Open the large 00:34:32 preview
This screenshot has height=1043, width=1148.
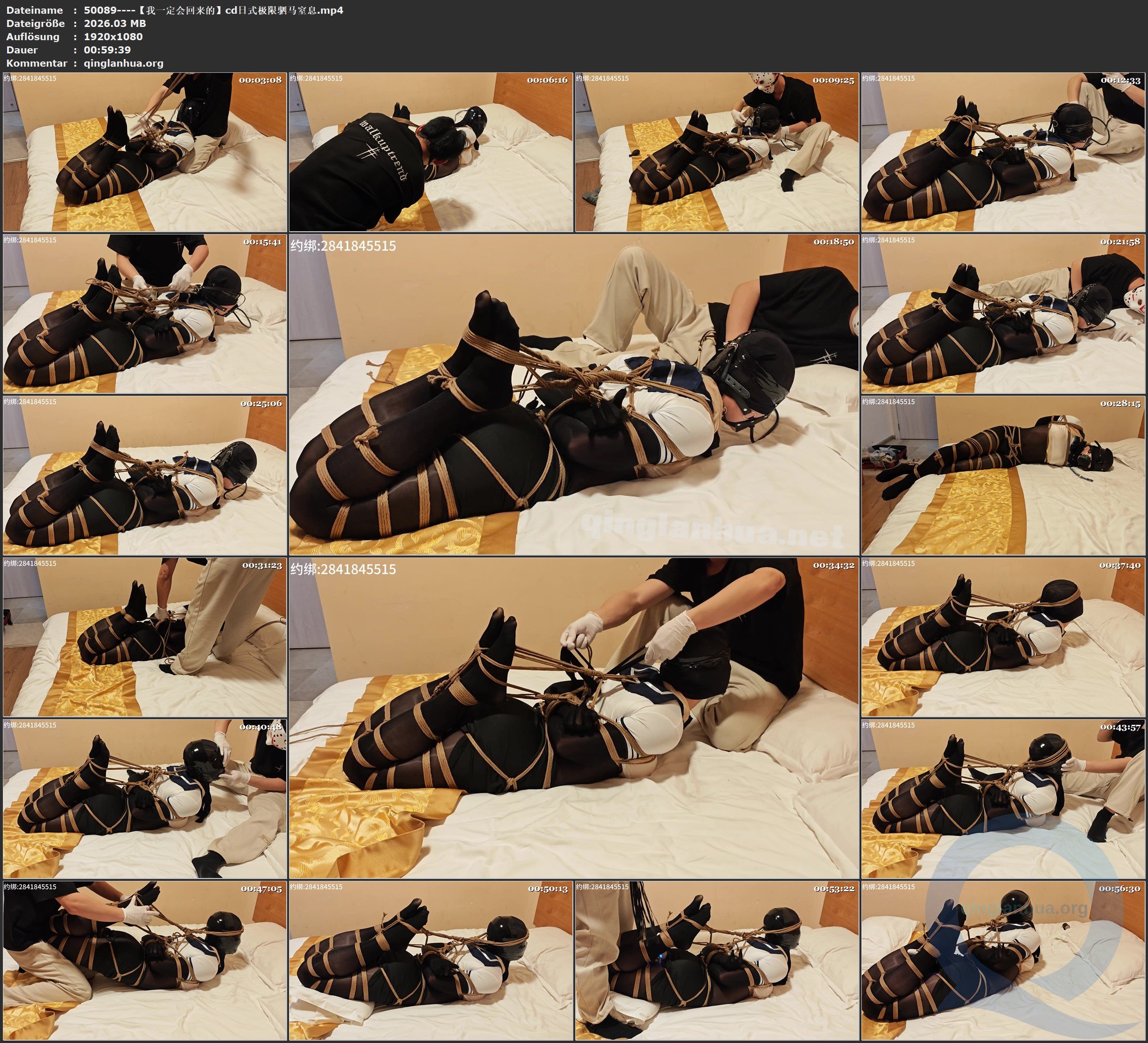[573, 718]
